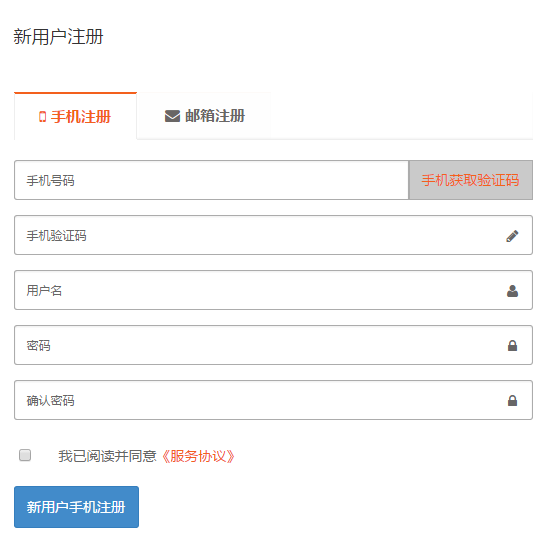Click the lock icon in 确认密码 field

point(512,401)
